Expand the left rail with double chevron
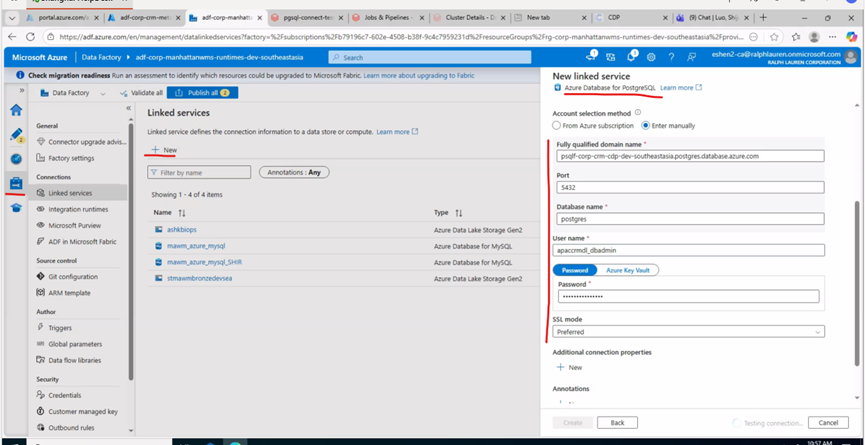Viewport: 865px width, 445px height. pos(22,90)
